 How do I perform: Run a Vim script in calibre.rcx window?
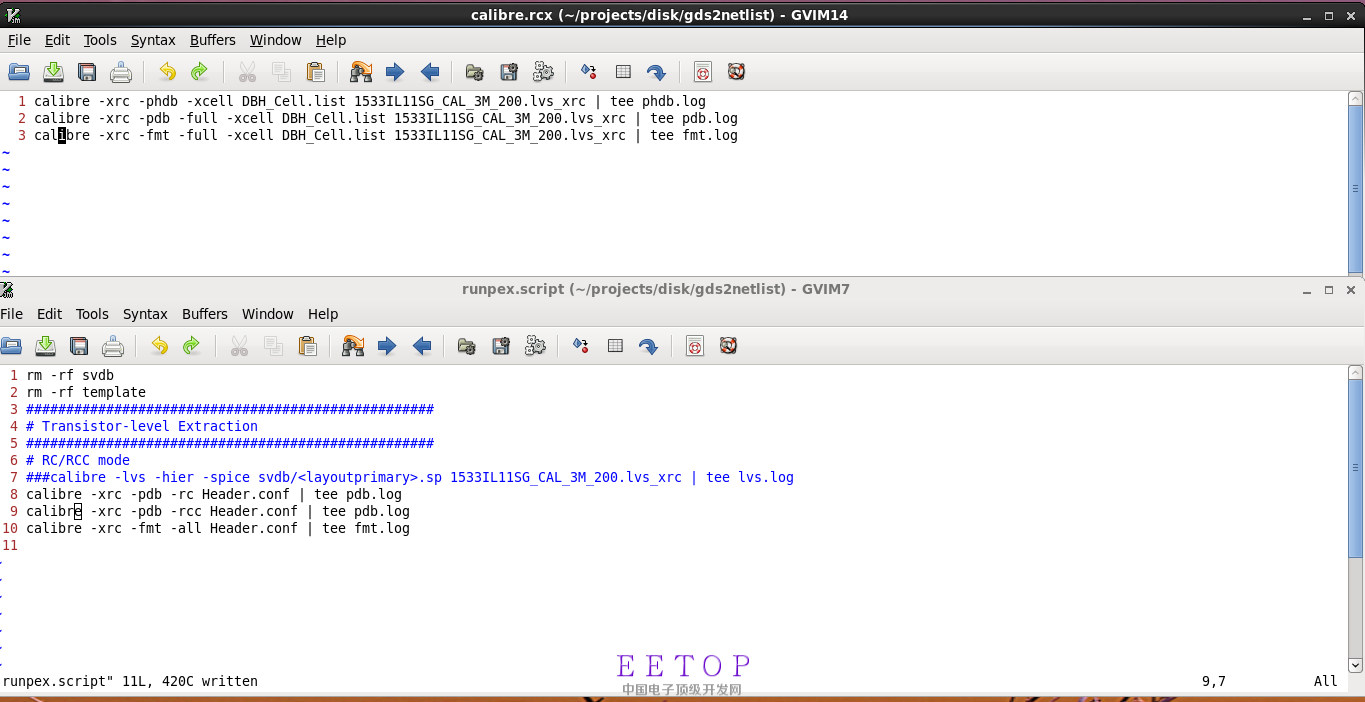pyautogui.click(x=543, y=72)
